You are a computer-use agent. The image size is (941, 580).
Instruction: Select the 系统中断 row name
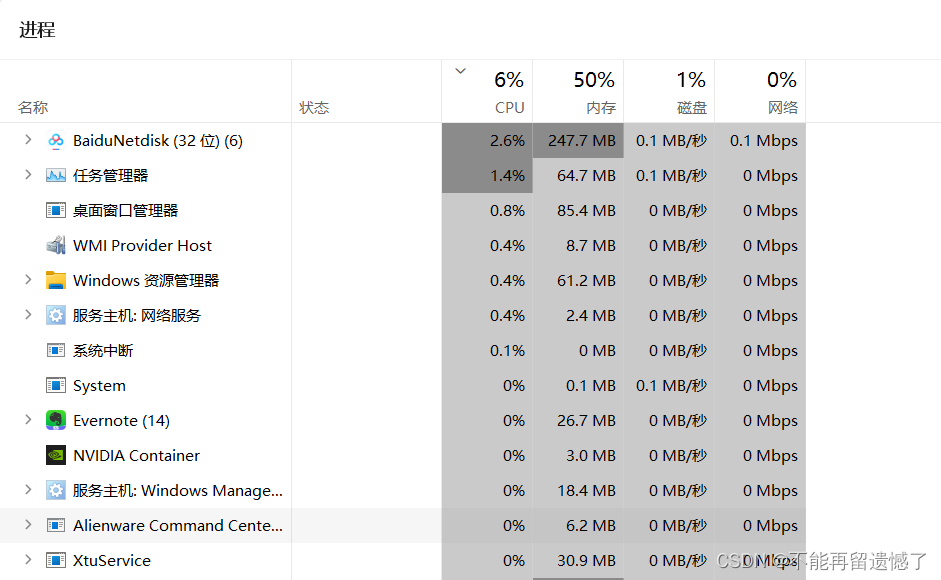[103, 351]
